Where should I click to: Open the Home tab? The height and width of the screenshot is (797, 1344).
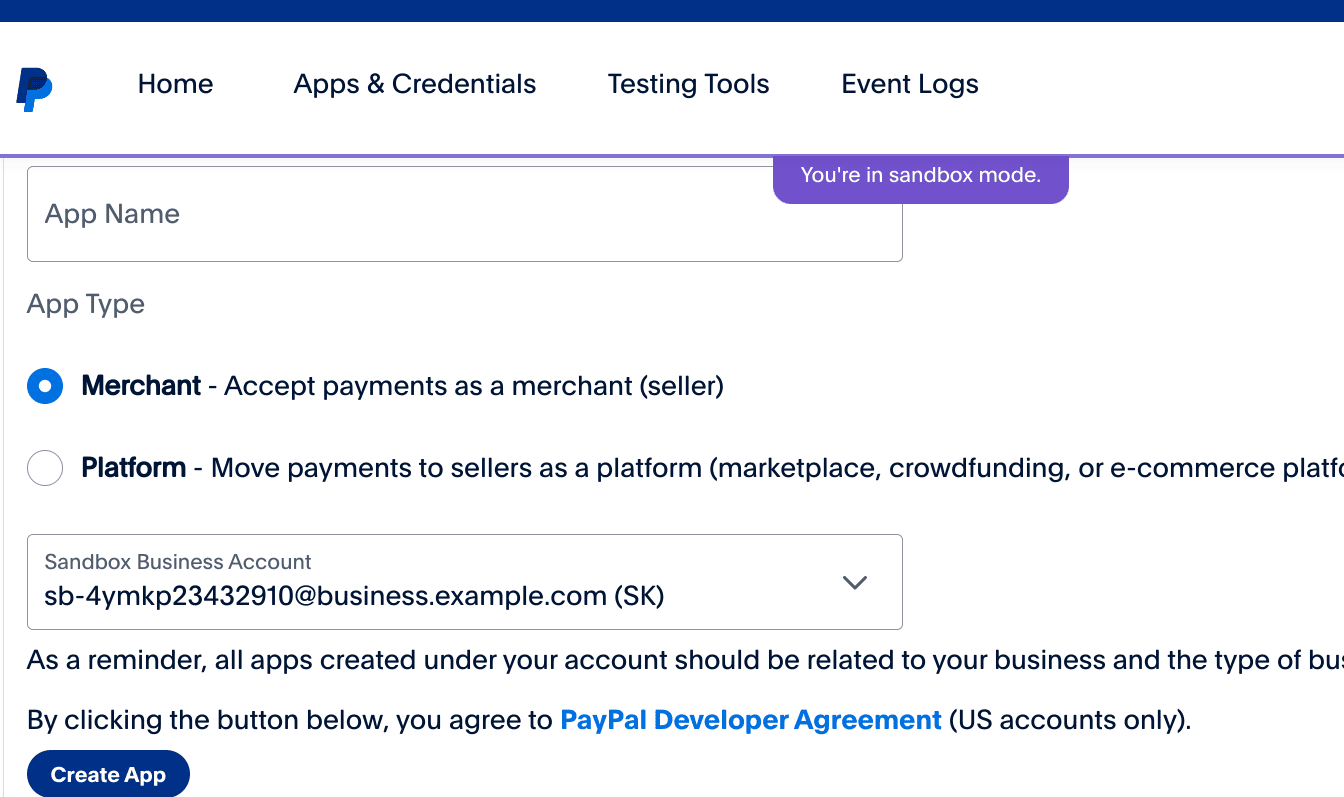[175, 84]
